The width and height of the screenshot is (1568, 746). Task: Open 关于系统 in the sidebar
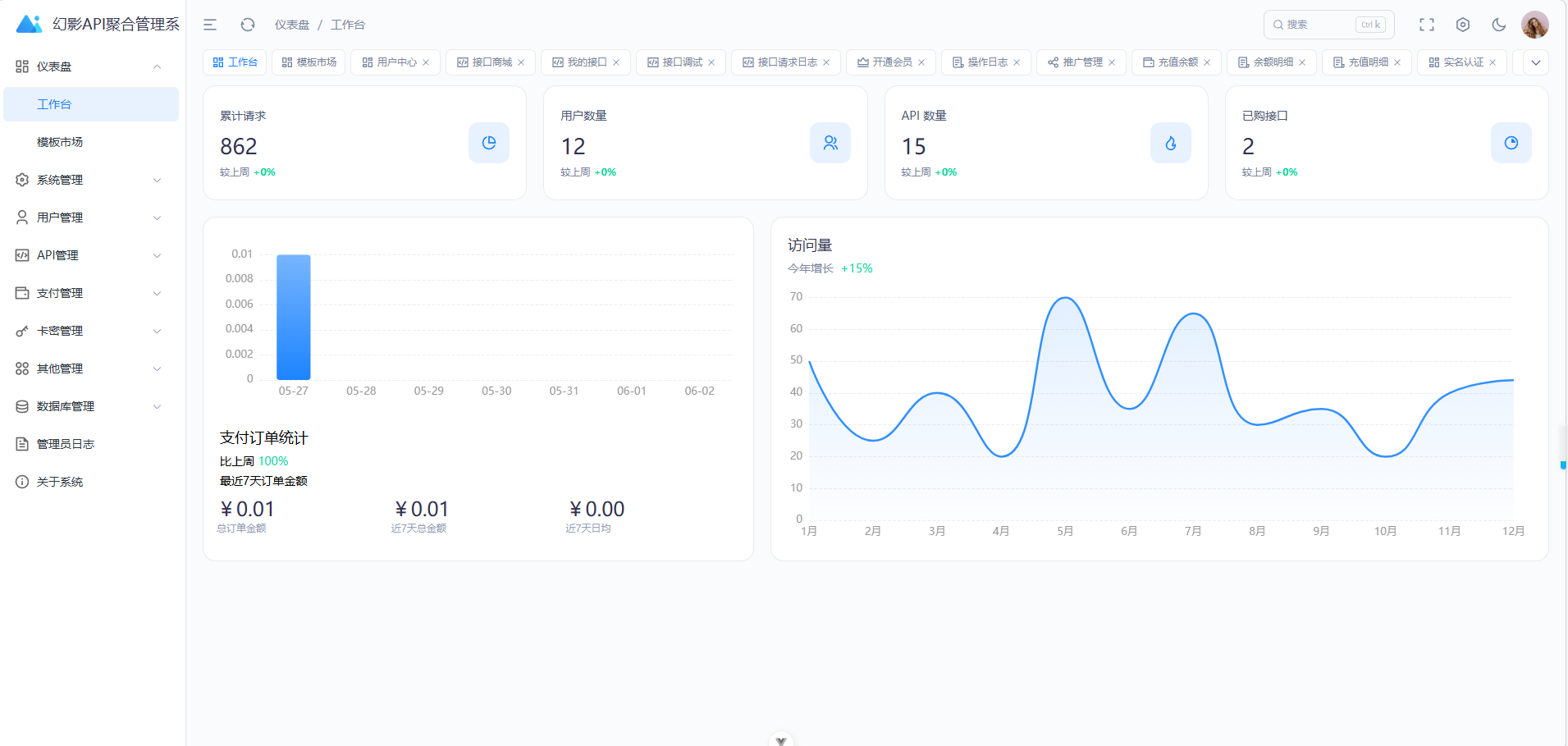click(91, 482)
